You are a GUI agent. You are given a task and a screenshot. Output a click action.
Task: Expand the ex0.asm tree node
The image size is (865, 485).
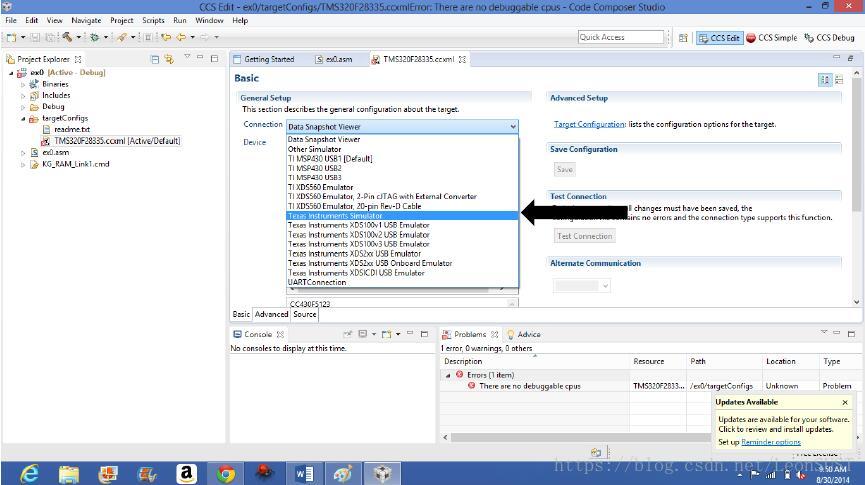coord(23,153)
